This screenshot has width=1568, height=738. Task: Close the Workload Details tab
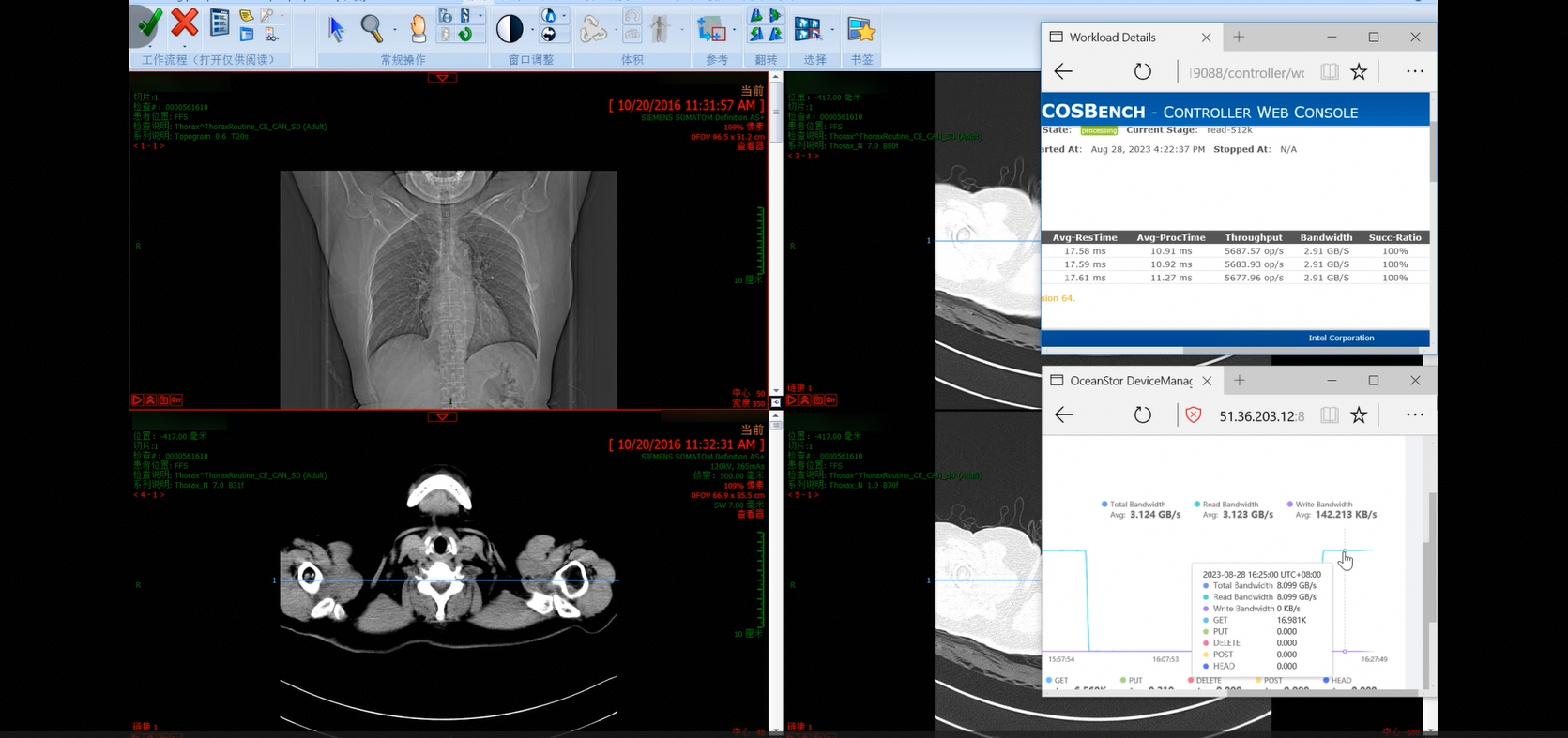click(x=1206, y=38)
